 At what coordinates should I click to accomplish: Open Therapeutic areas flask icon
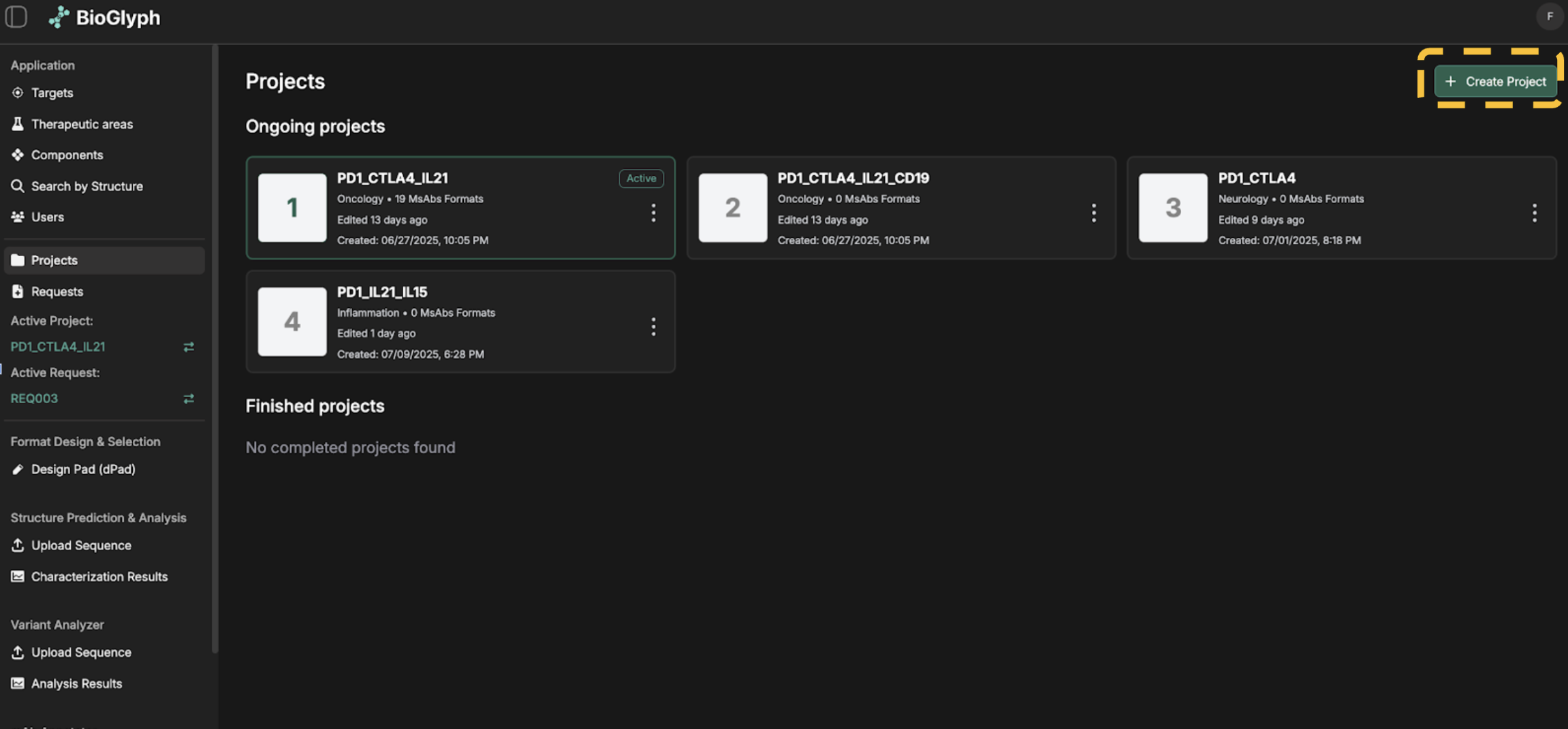coord(18,124)
